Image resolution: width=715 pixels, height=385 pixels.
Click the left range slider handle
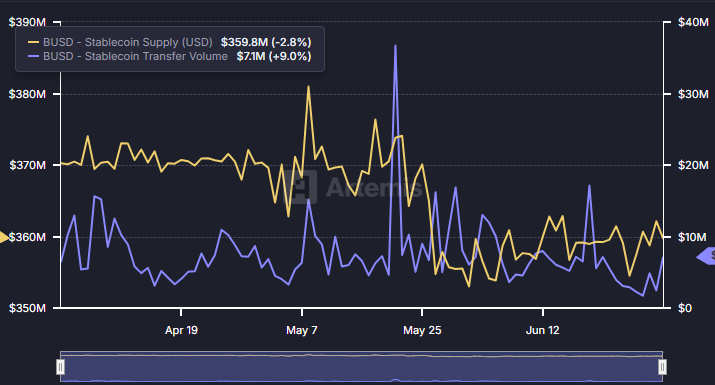pos(60,367)
